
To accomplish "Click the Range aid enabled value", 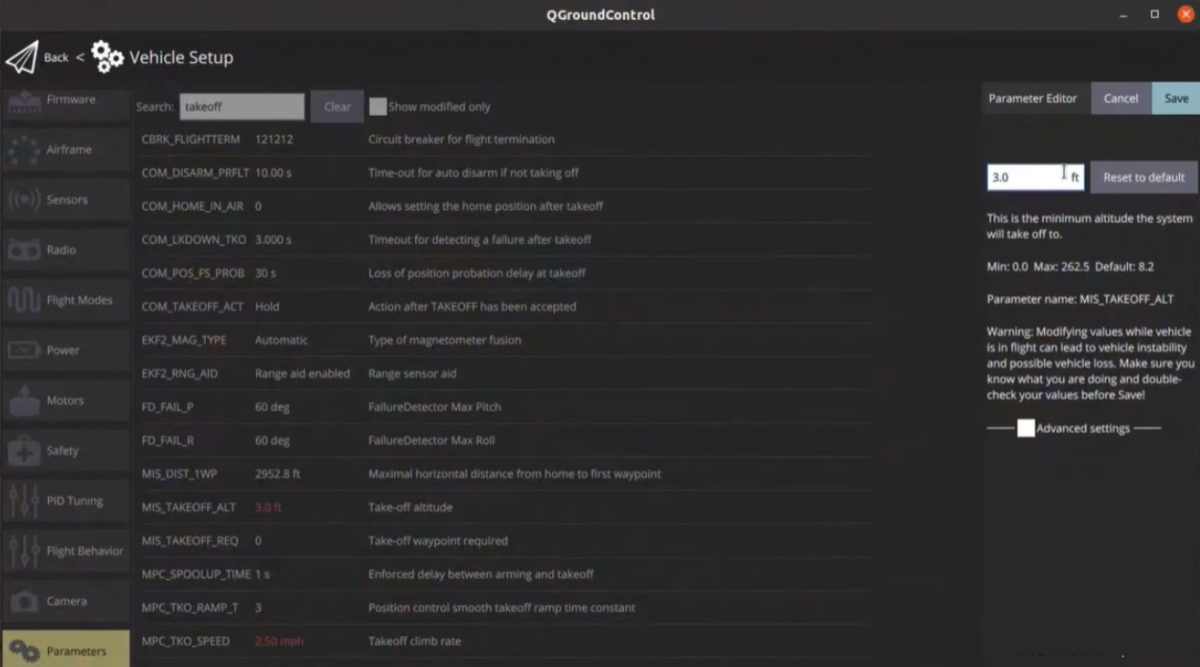I will point(302,374).
